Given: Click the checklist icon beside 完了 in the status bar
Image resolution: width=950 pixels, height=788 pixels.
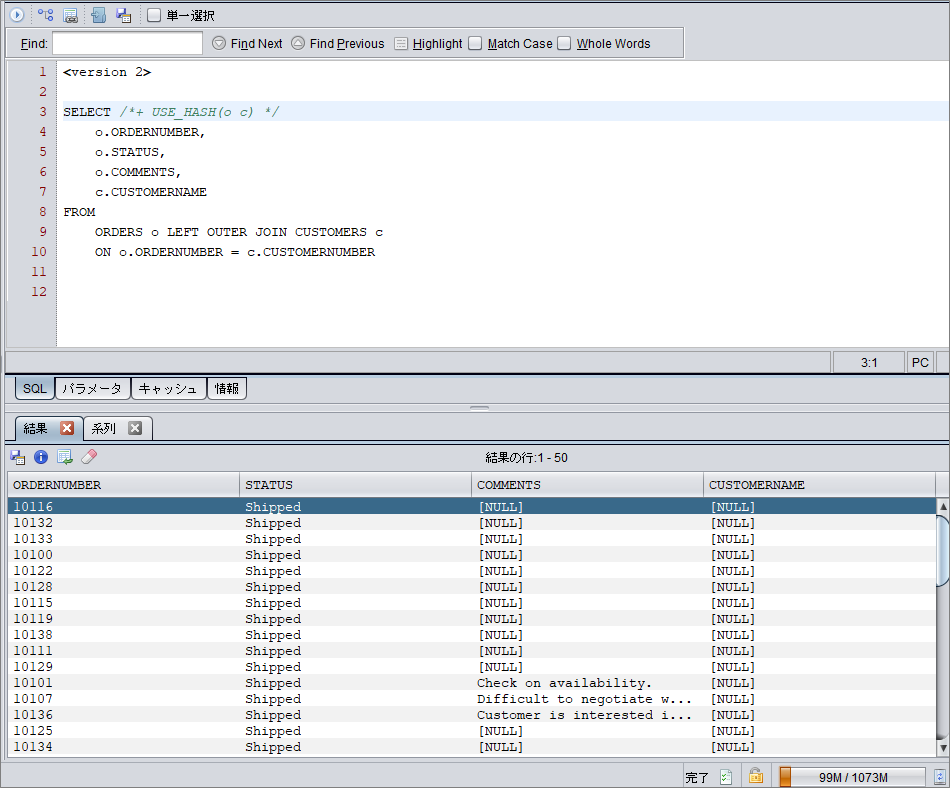Looking at the screenshot, I should (726, 777).
